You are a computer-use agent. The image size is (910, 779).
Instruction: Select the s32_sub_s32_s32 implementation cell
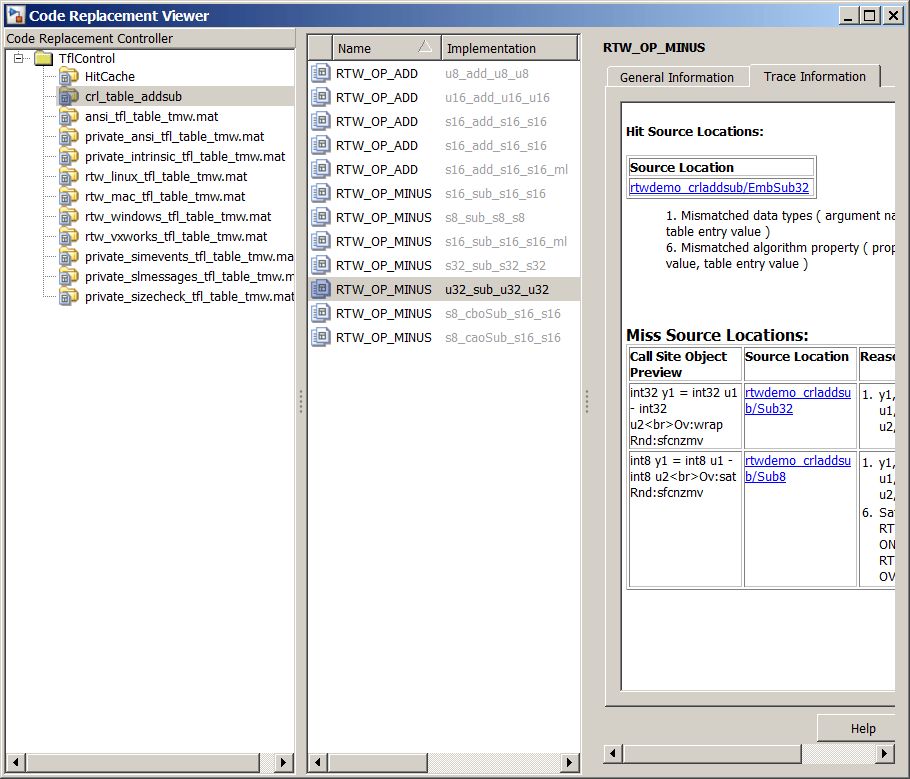click(496, 265)
